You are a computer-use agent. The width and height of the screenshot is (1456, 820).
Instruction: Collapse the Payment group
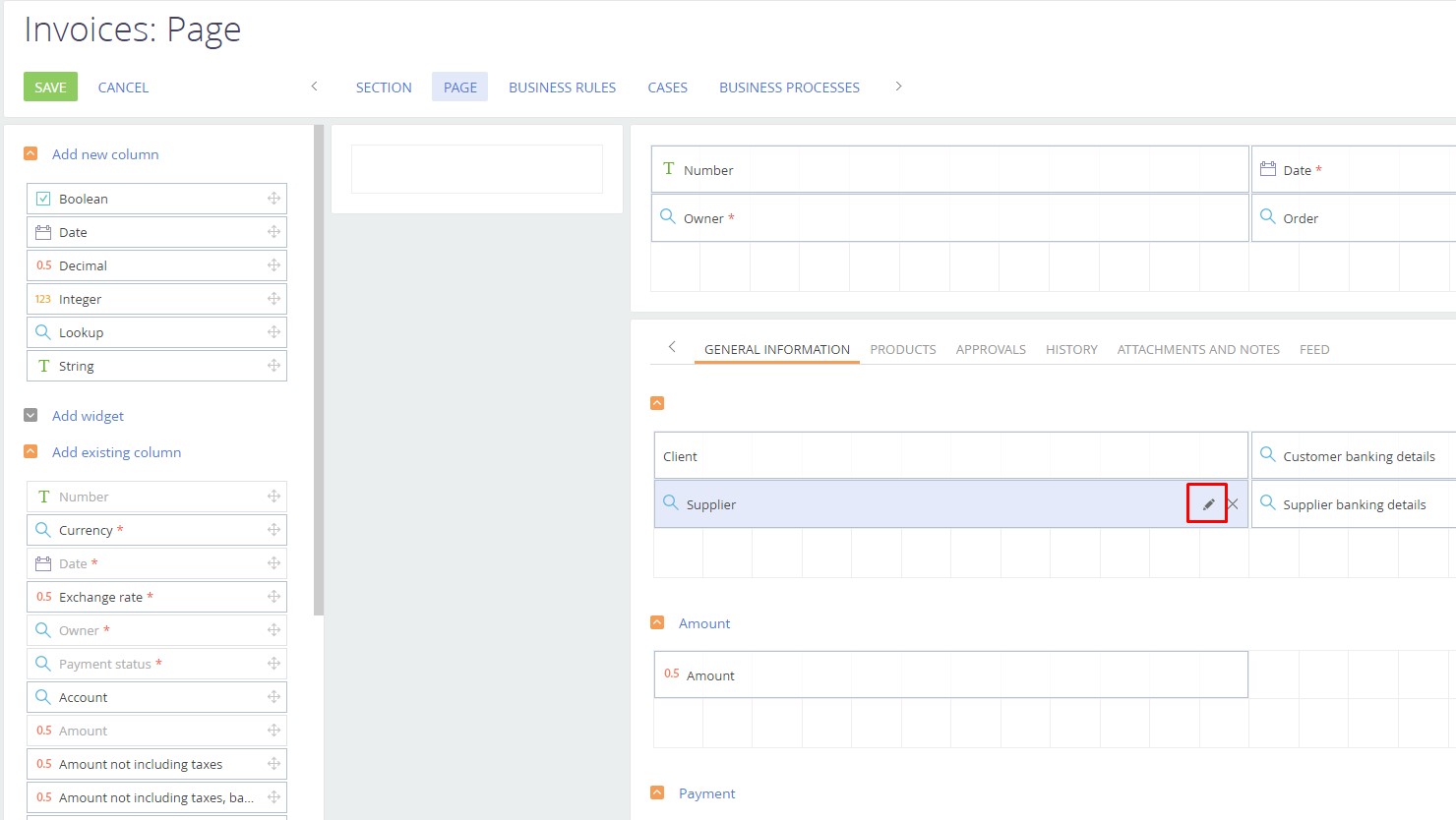(657, 792)
